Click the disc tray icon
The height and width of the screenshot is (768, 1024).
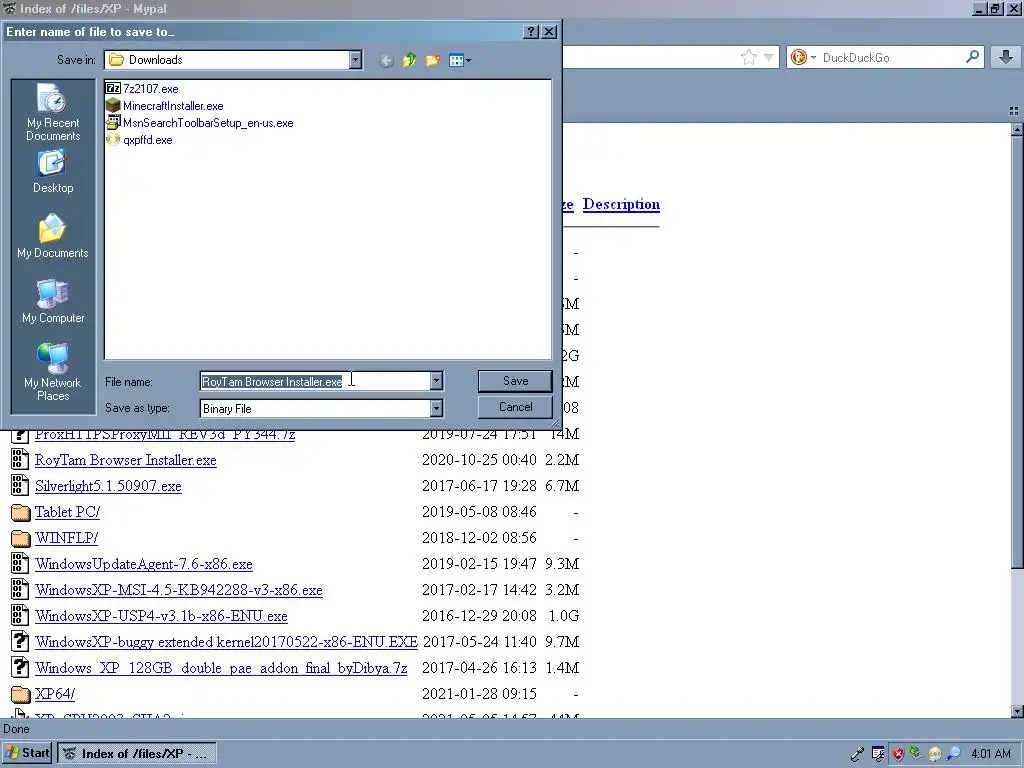935,754
